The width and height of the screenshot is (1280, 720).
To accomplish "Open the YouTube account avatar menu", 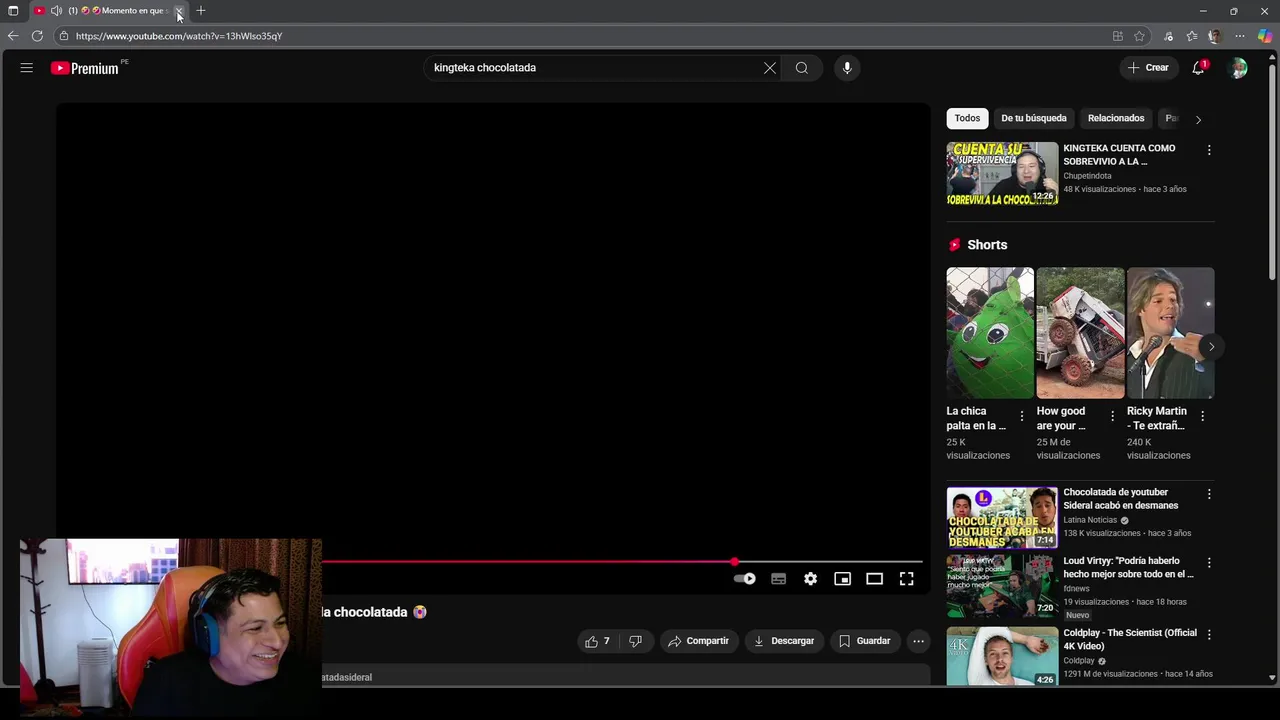I will coord(1238,68).
